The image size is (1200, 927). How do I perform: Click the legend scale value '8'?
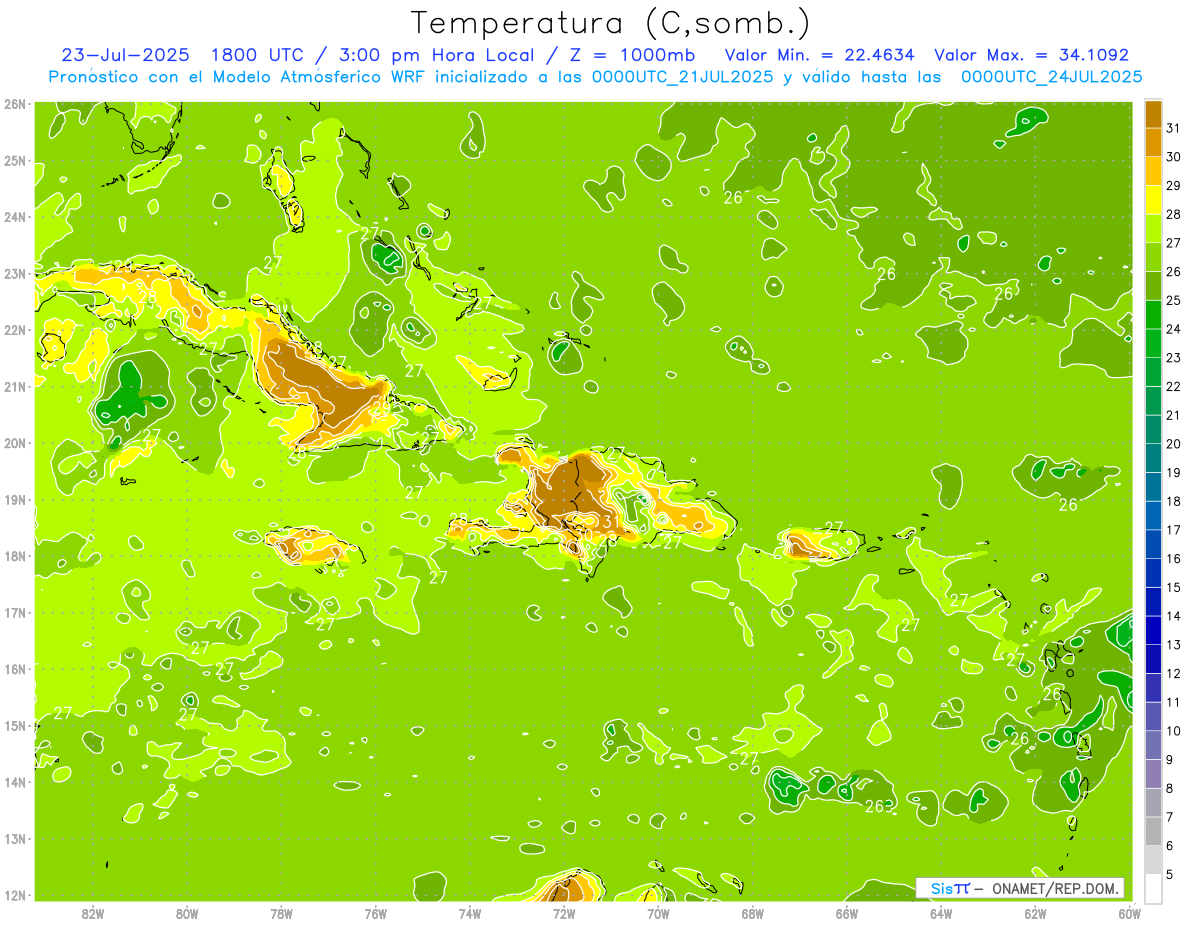click(1170, 788)
